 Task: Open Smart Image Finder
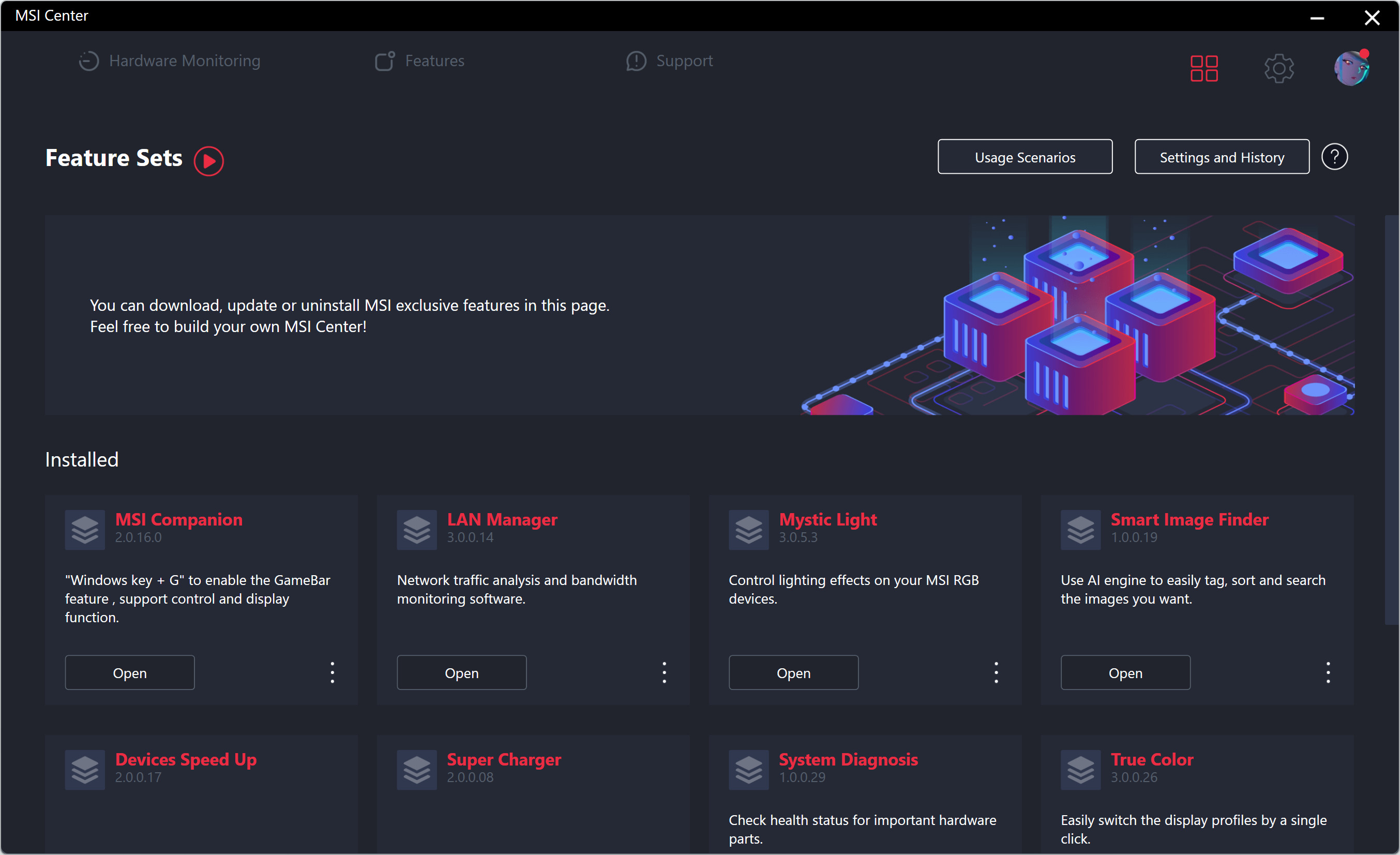(x=1125, y=672)
